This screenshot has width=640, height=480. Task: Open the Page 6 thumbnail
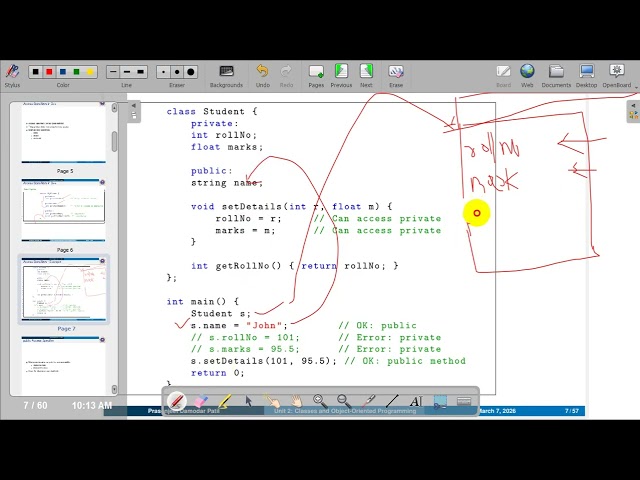click(x=63, y=211)
